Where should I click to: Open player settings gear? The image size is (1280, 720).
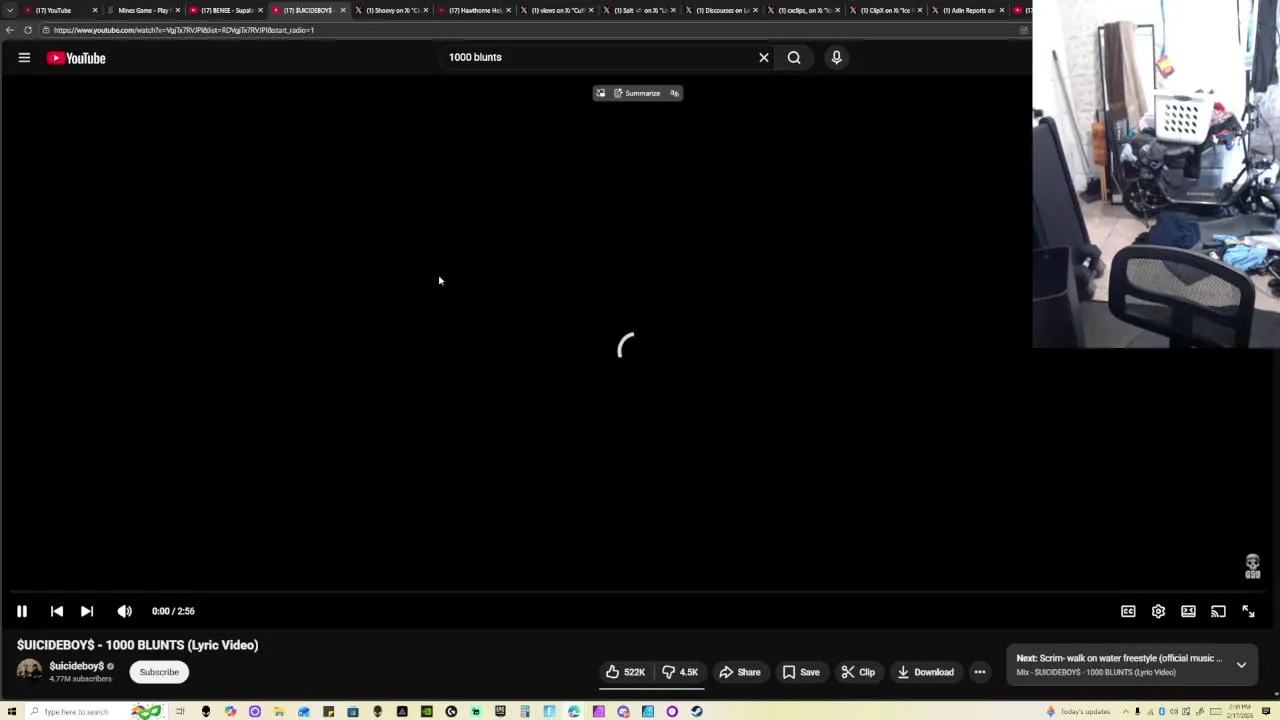point(1158,611)
